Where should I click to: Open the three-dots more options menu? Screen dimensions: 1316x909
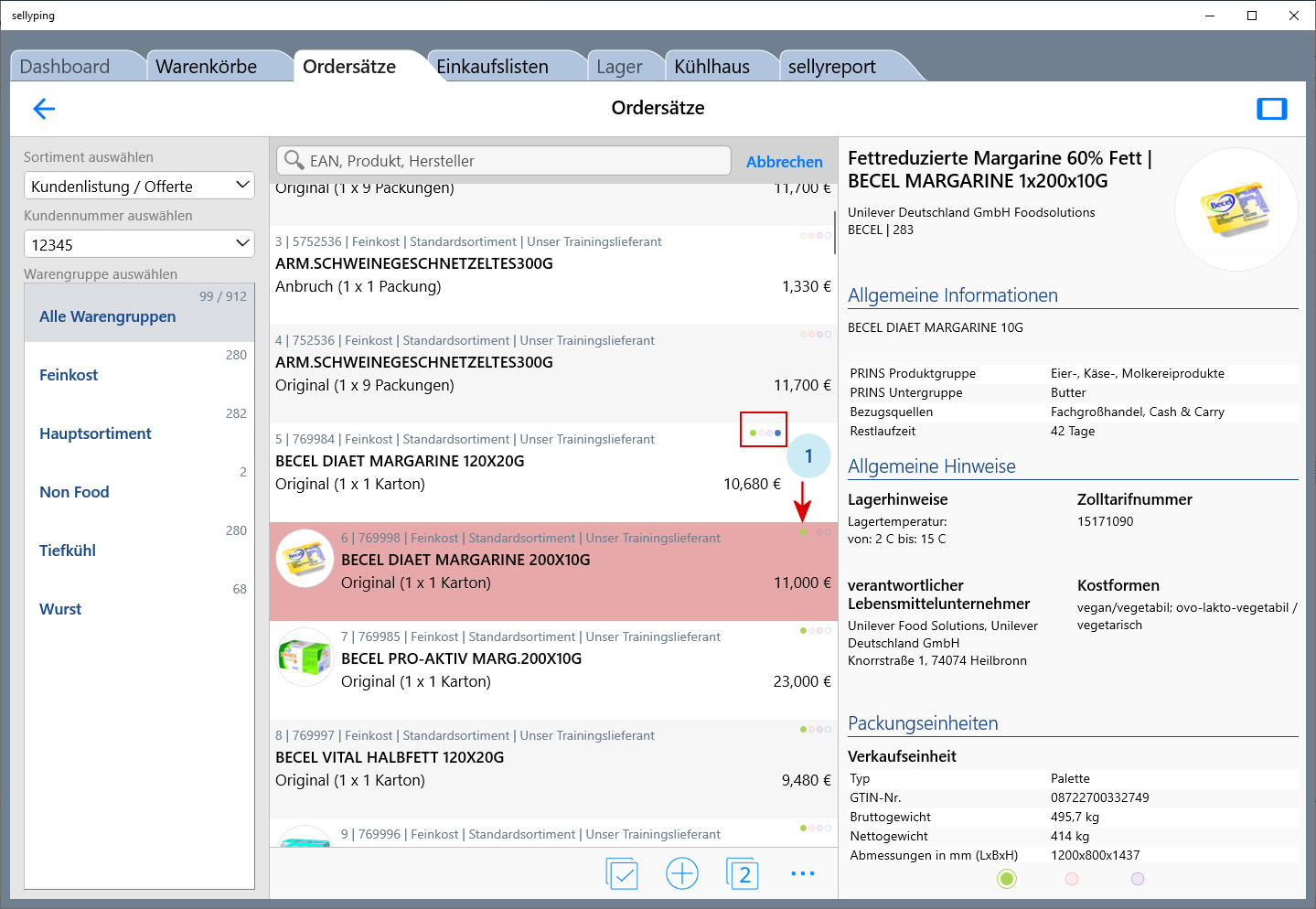802,873
